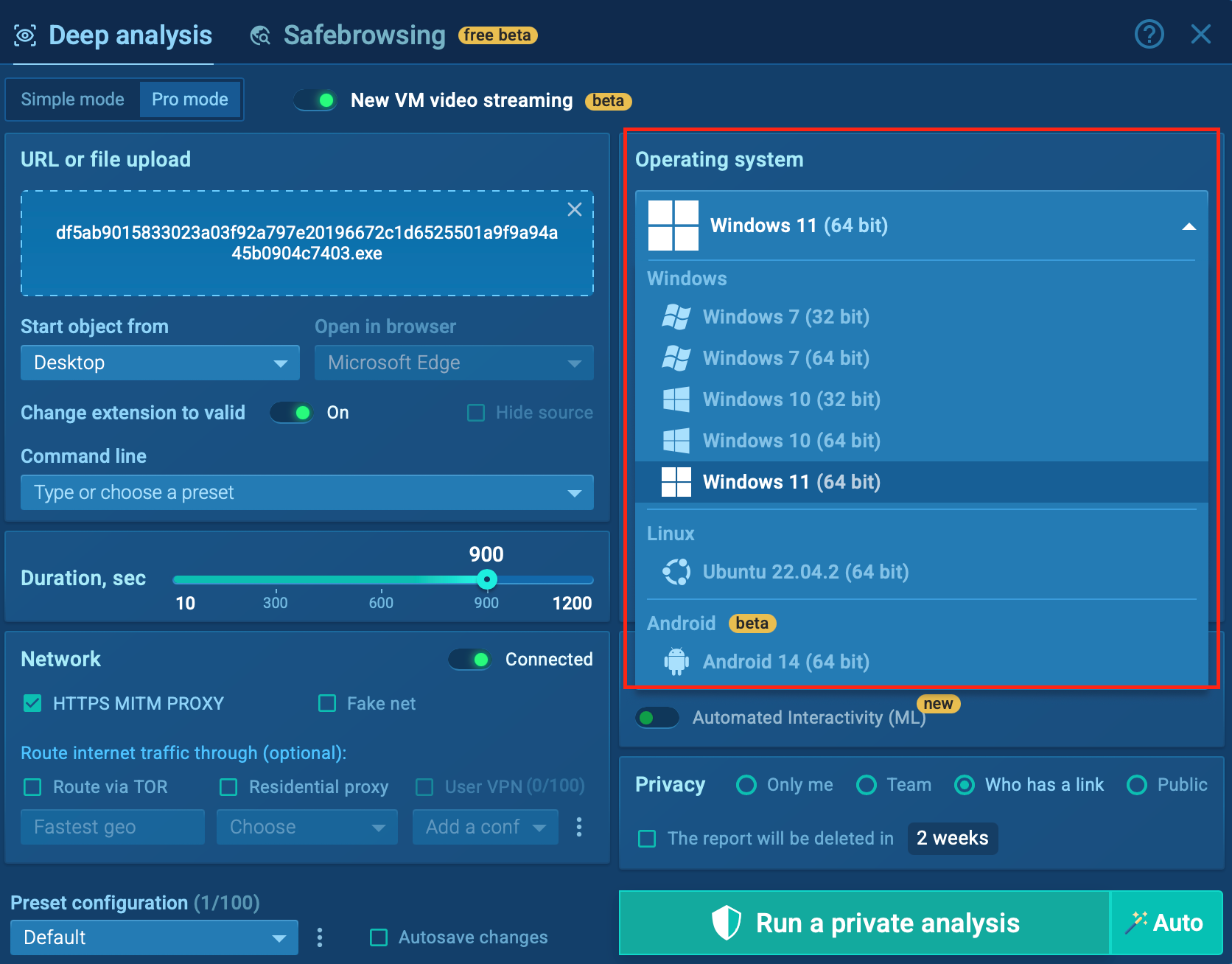Choose Windows 7 (32 bit) option

pos(922,317)
